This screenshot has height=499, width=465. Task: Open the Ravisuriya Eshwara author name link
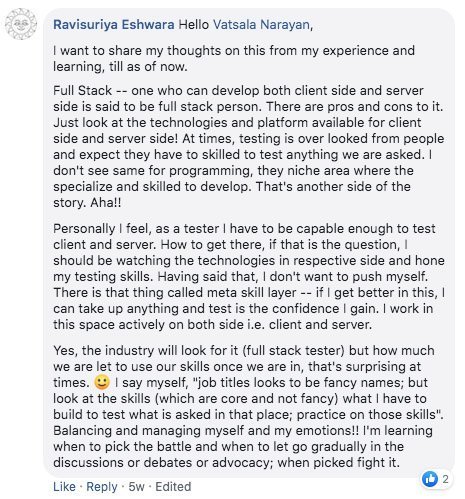pos(114,25)
